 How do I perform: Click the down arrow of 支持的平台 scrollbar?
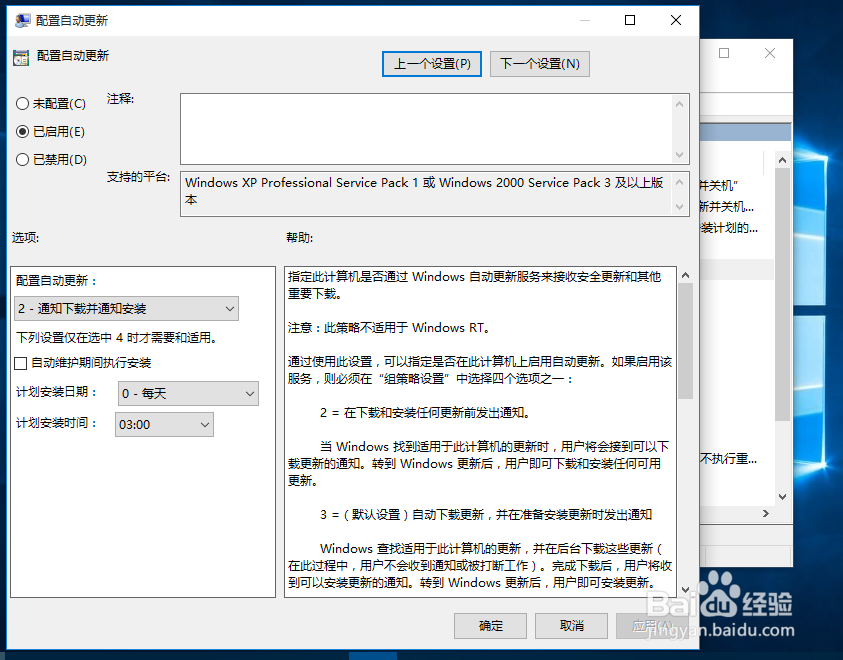point(680,206)
